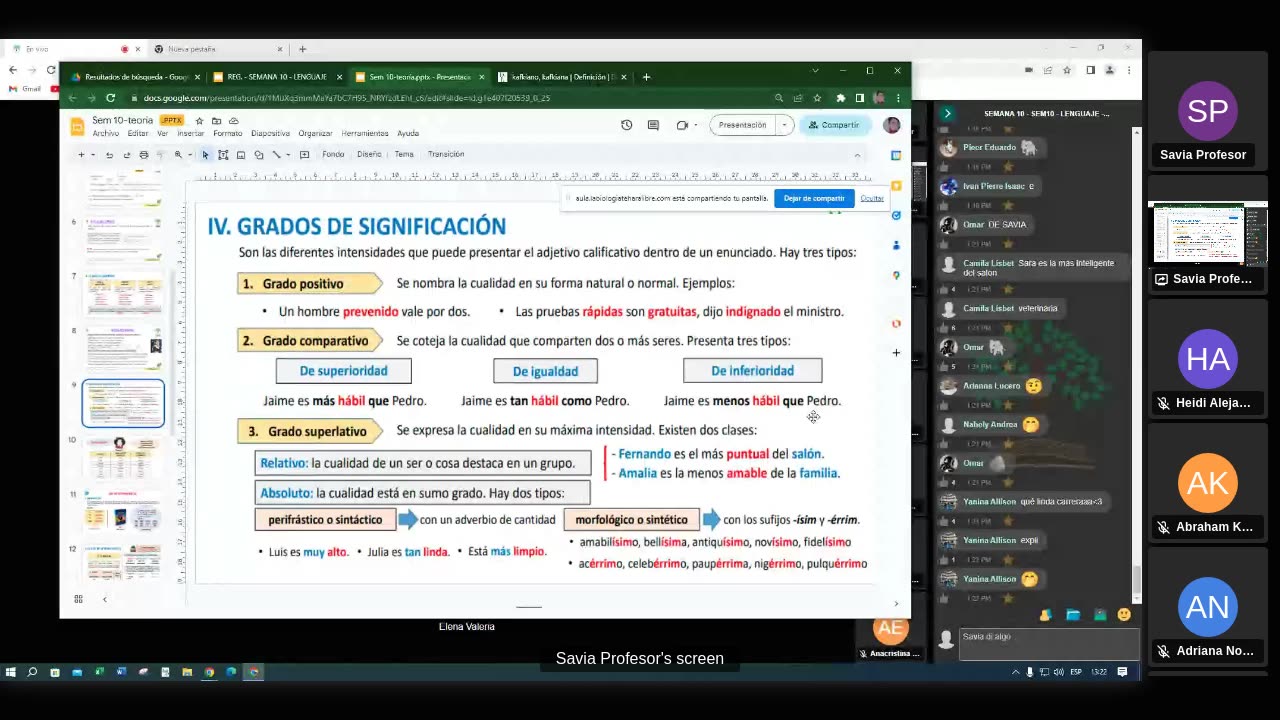Screen dimensions: 1280x720
Task: Click the Presentación button
Action: click(x=742, y=125)
